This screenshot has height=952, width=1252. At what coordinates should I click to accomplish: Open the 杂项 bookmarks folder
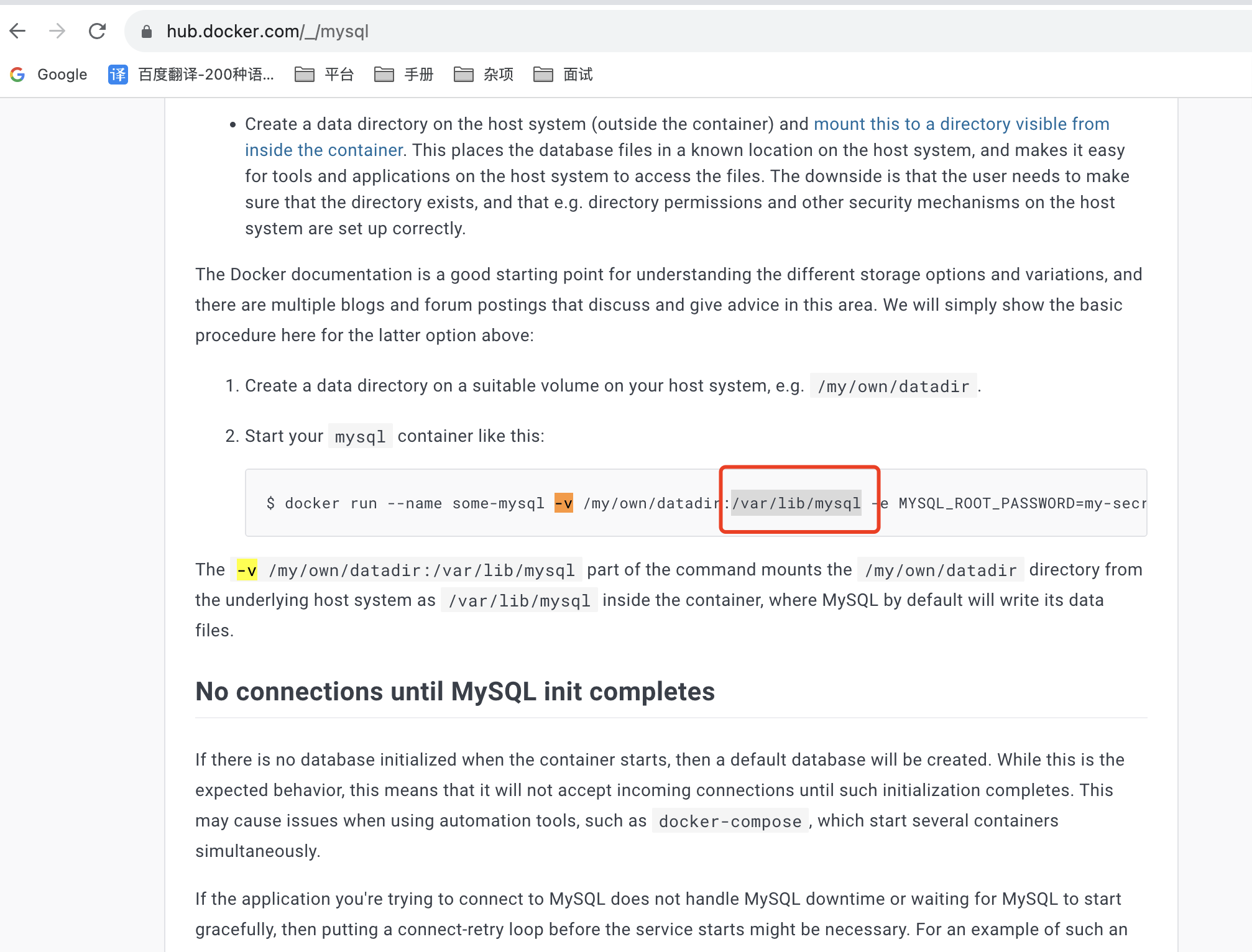tap(483, 75)
